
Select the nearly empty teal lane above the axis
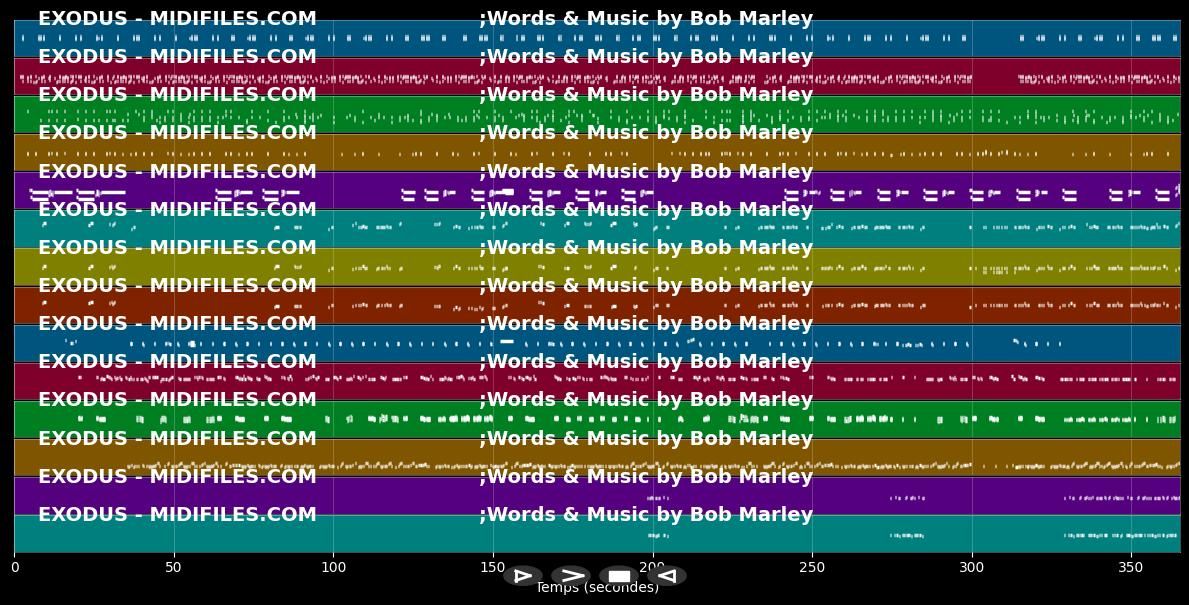pos(597,534)
